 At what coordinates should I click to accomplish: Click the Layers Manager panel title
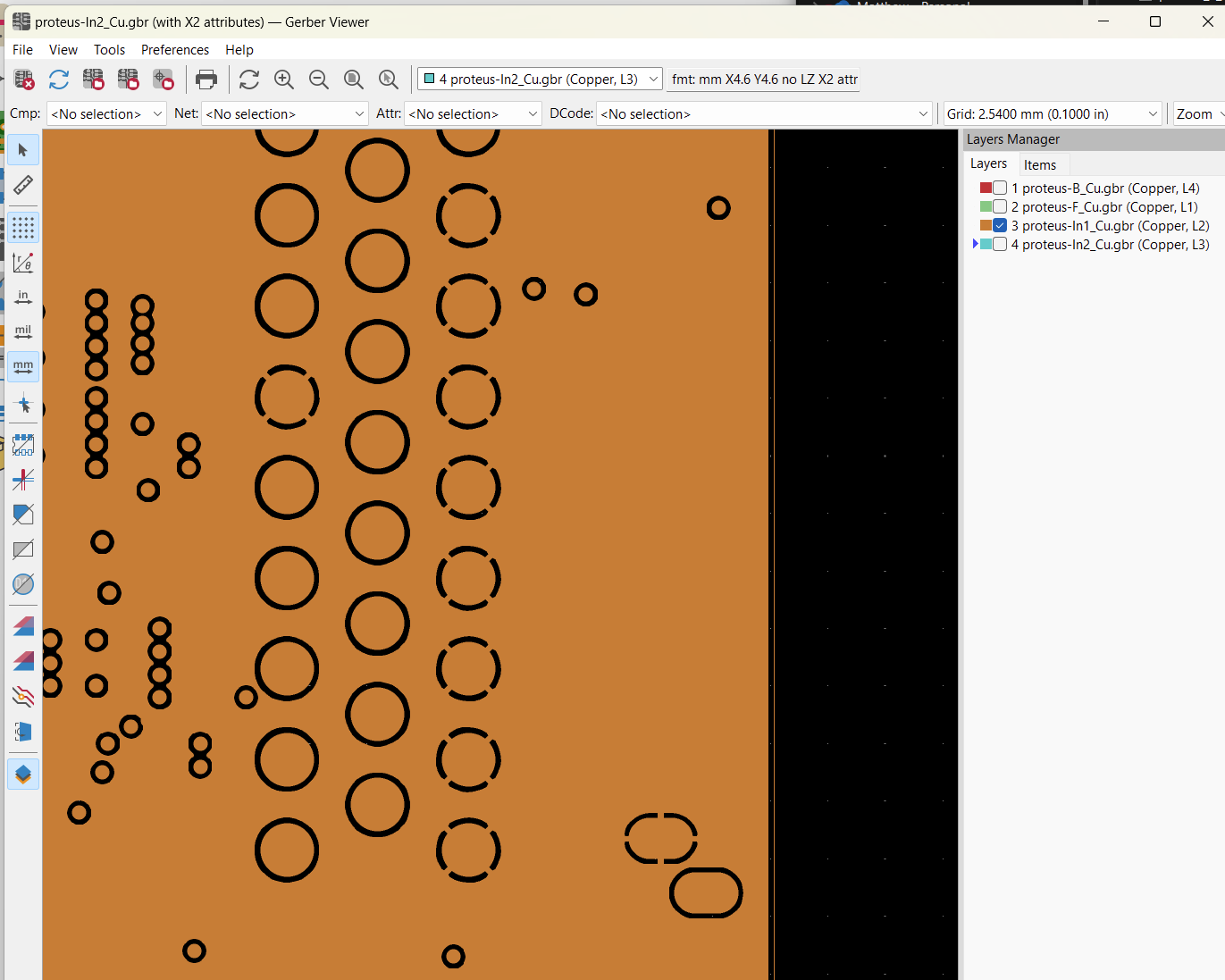(1013, 139)
